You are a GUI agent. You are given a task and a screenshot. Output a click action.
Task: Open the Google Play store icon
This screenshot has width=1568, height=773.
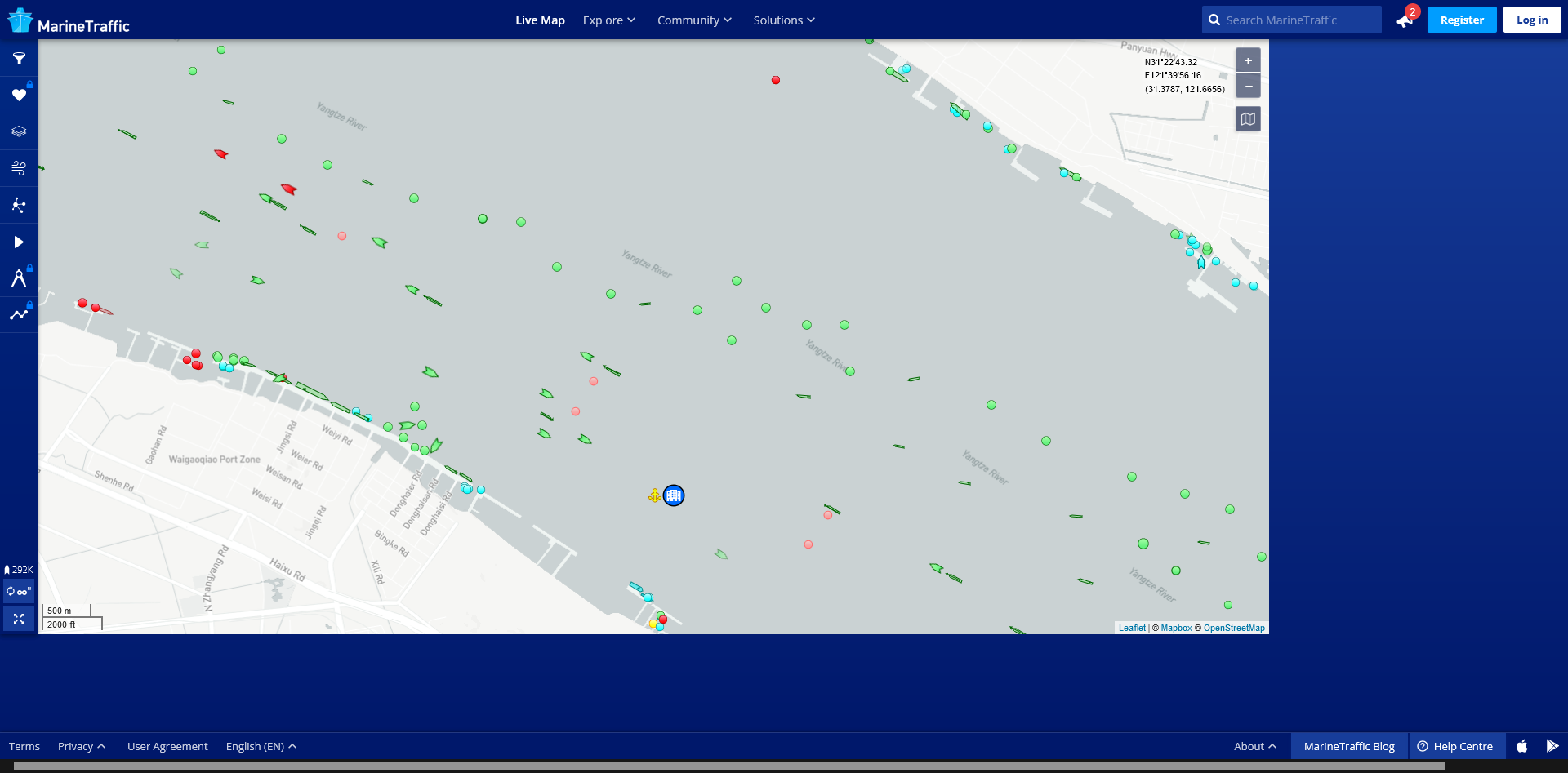pyautogui.click(x=1552, y=746)
